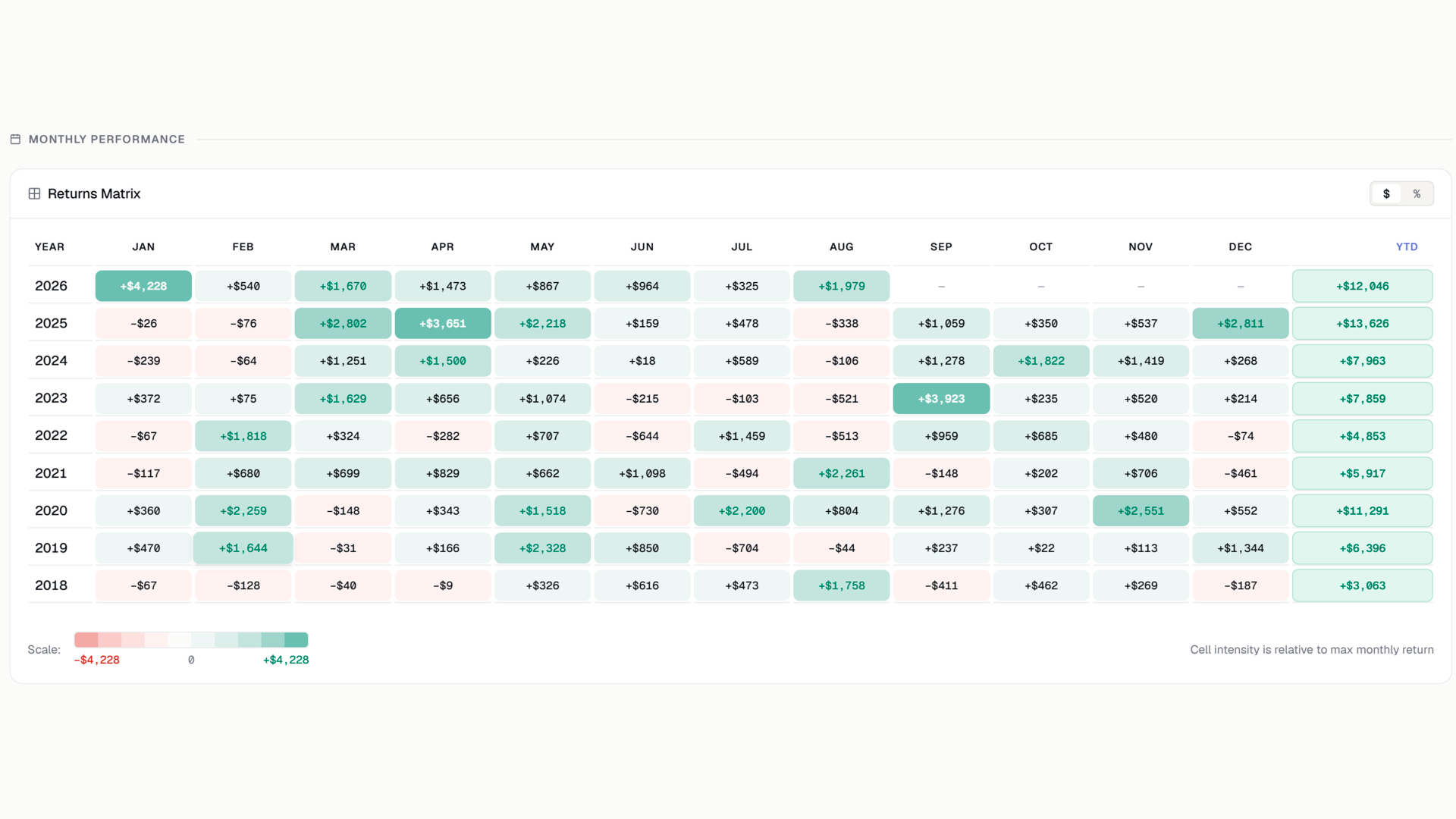Select the 2019 February +$1,644 cell
This screenshot has width=1456, height=819.
pos(243,548)
